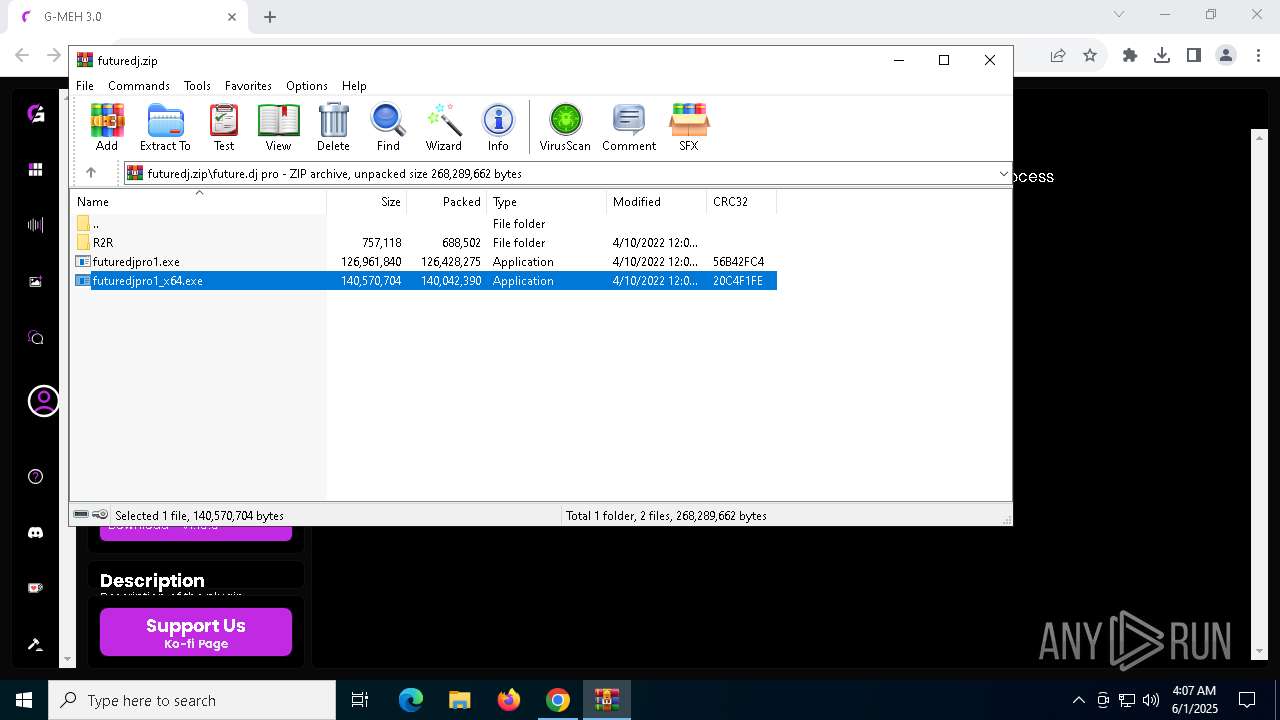This screenshot has width=1280, height=720.
Task: Open G-MEH sidebar audio waveform icon
Action: click(36, 226)
